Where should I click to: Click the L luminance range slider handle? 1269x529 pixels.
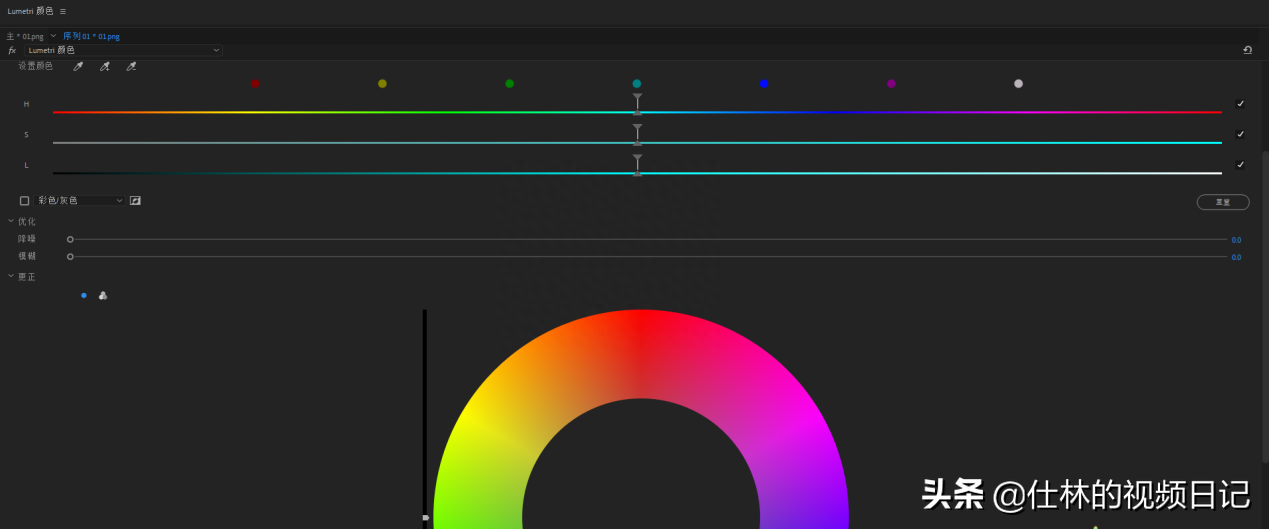point(637,165)
